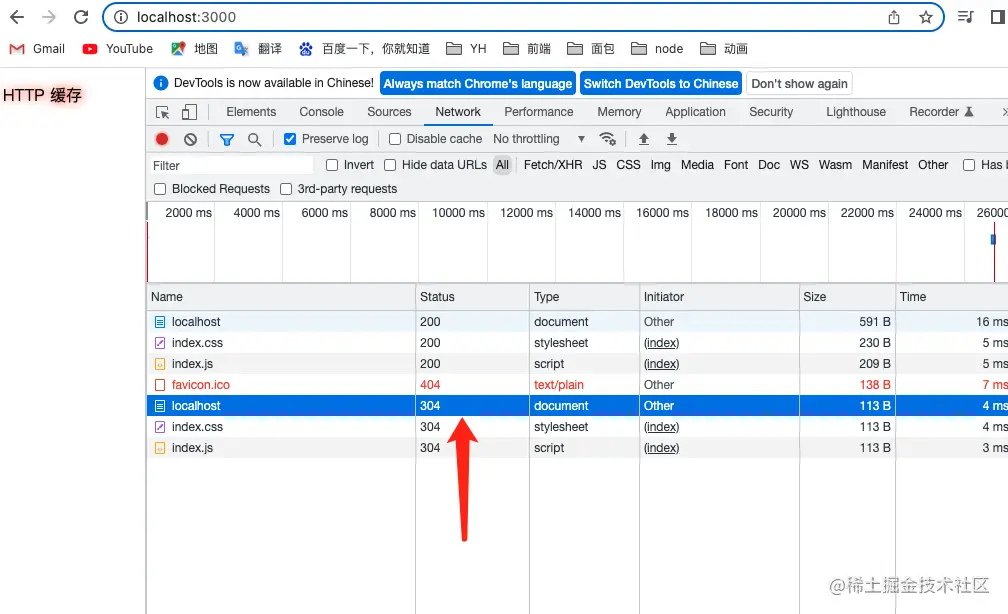Expand the 面包 bookmark folder
Viewport: 1008px width, 614px height.
tap(591, 49)
